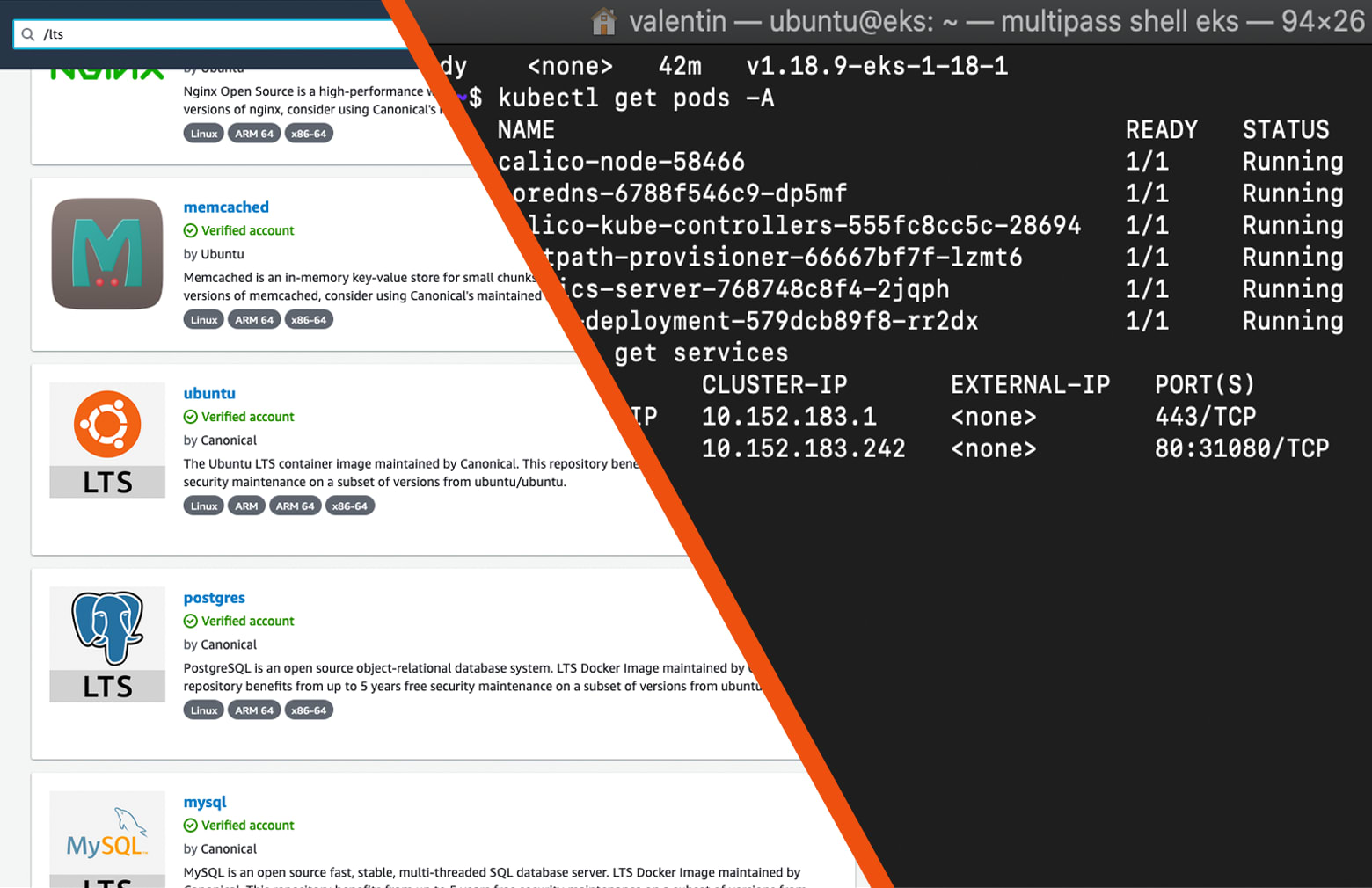Viewport: 1372px width, 888px height.
Task: Click 'v1.18.9-eks-1-18-1' version in terminal
Action: pos(877,66)
